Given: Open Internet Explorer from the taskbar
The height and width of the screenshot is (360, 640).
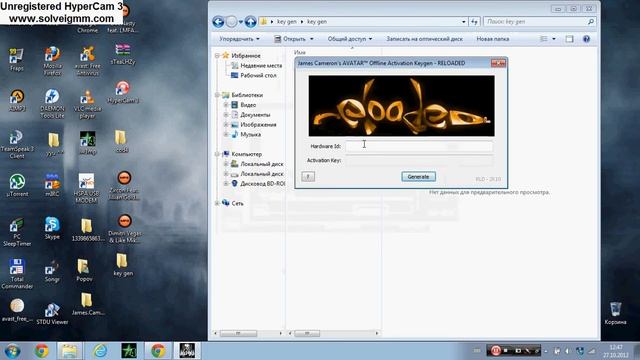Looking at the screenshot, I should pos(100,351).
